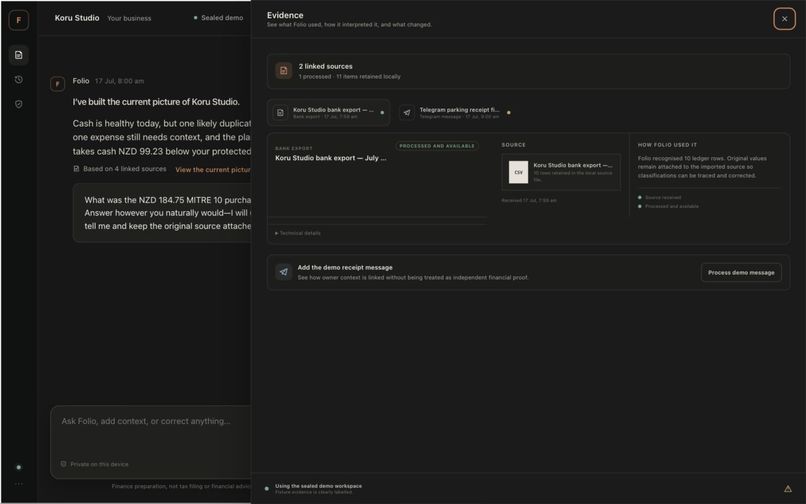Click the linked sources document icon

pos(283,70)
